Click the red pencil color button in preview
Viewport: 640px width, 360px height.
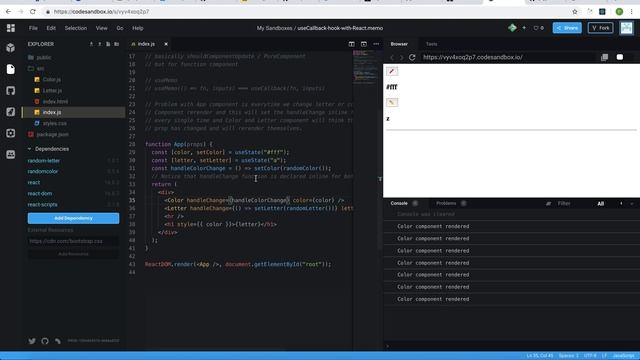point(392,71)
